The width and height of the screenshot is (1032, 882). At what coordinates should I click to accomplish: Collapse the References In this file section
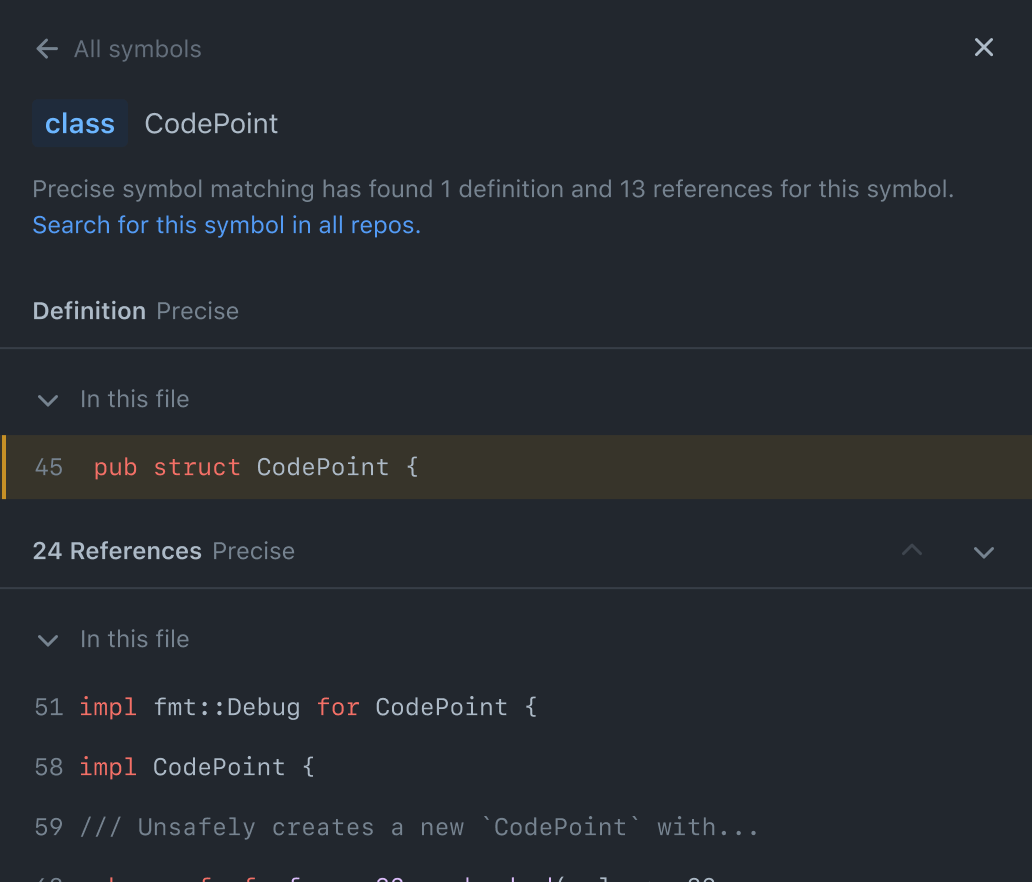pos(47,640)
